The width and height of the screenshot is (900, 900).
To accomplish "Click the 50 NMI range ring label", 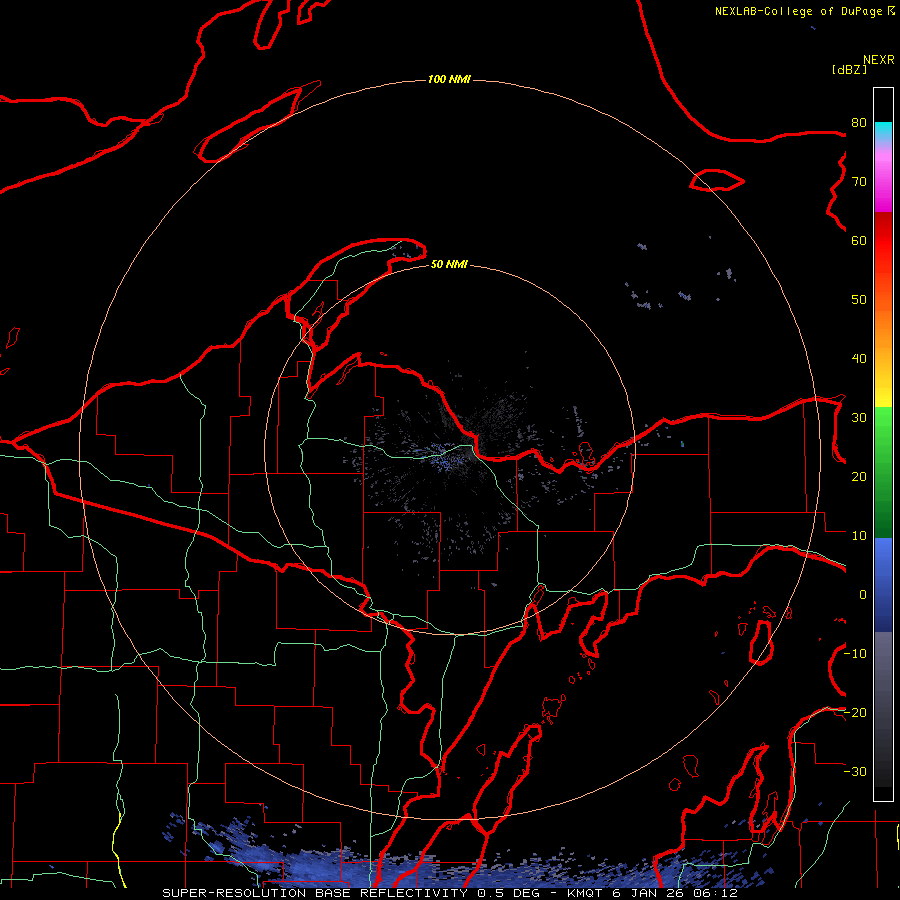I will coord(449,264).
